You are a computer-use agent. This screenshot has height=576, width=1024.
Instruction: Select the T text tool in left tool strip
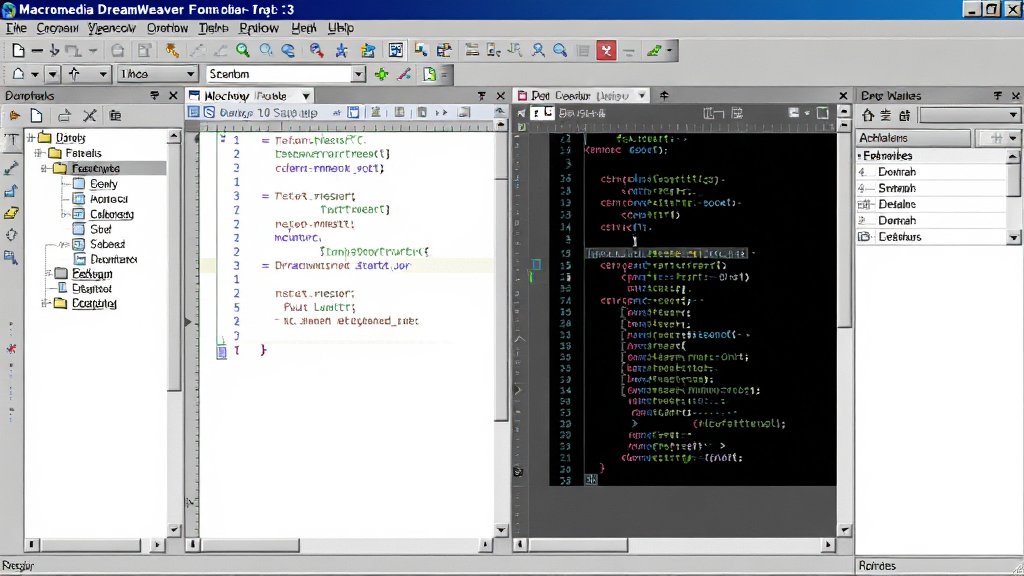(x=12, y=139)
